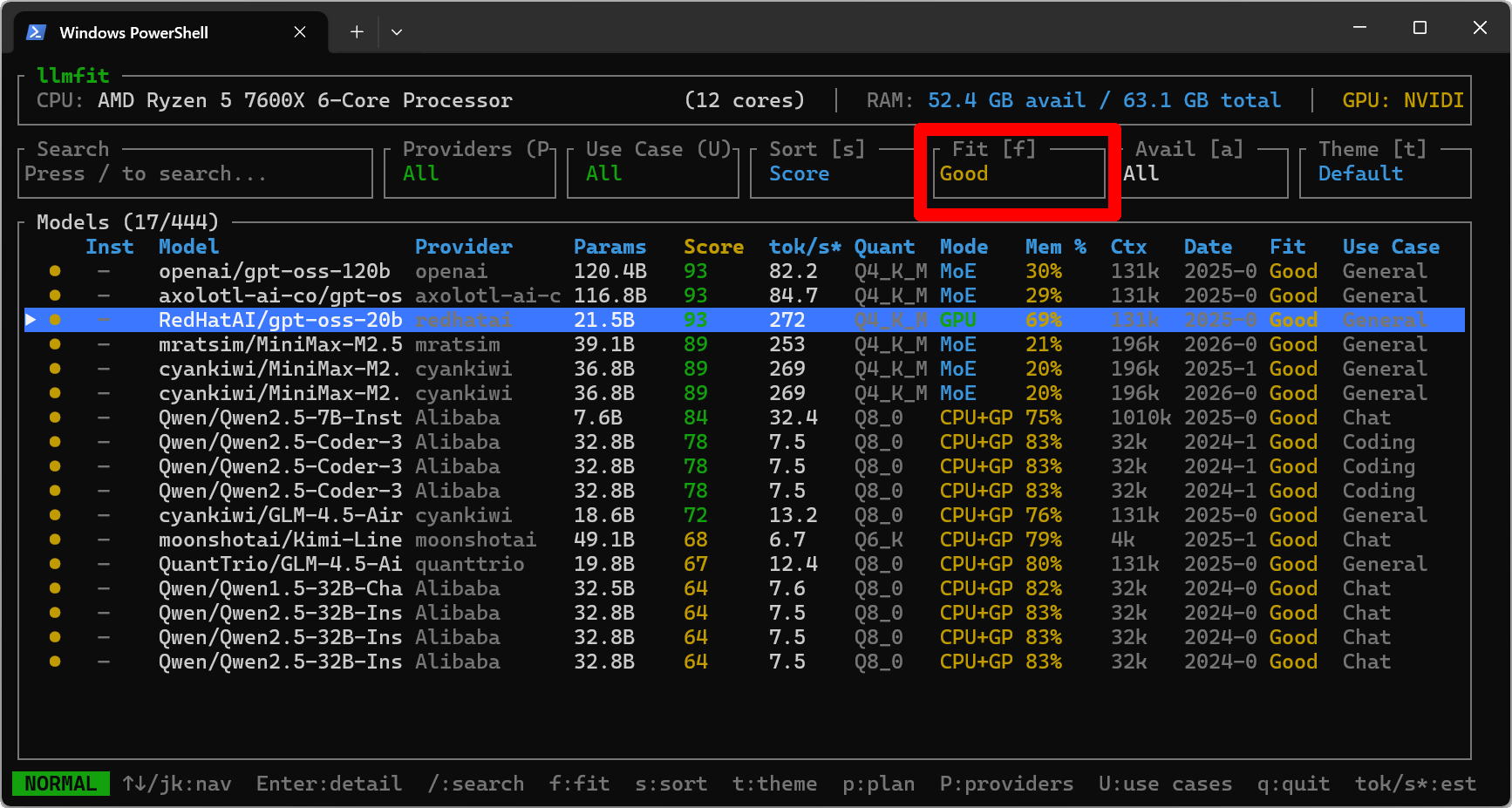Click the yellow dot beside openai/gpt-oss-120b
The image size is (1512, 808).
(55, 271)
